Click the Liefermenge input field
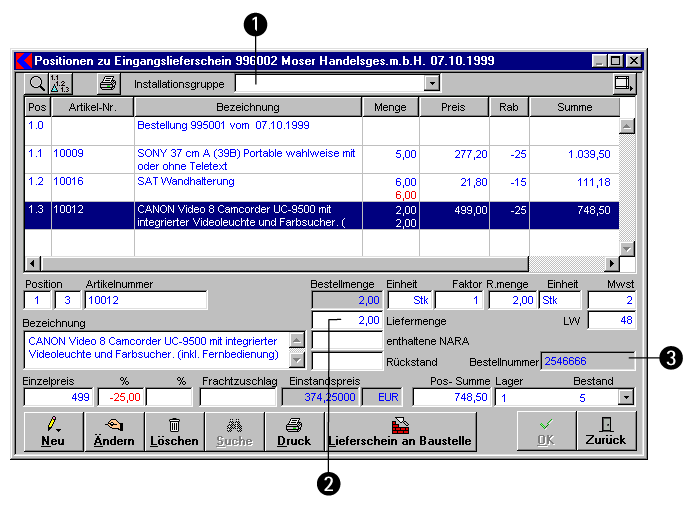This screenshot has height=511, width=698. [347, 321]
